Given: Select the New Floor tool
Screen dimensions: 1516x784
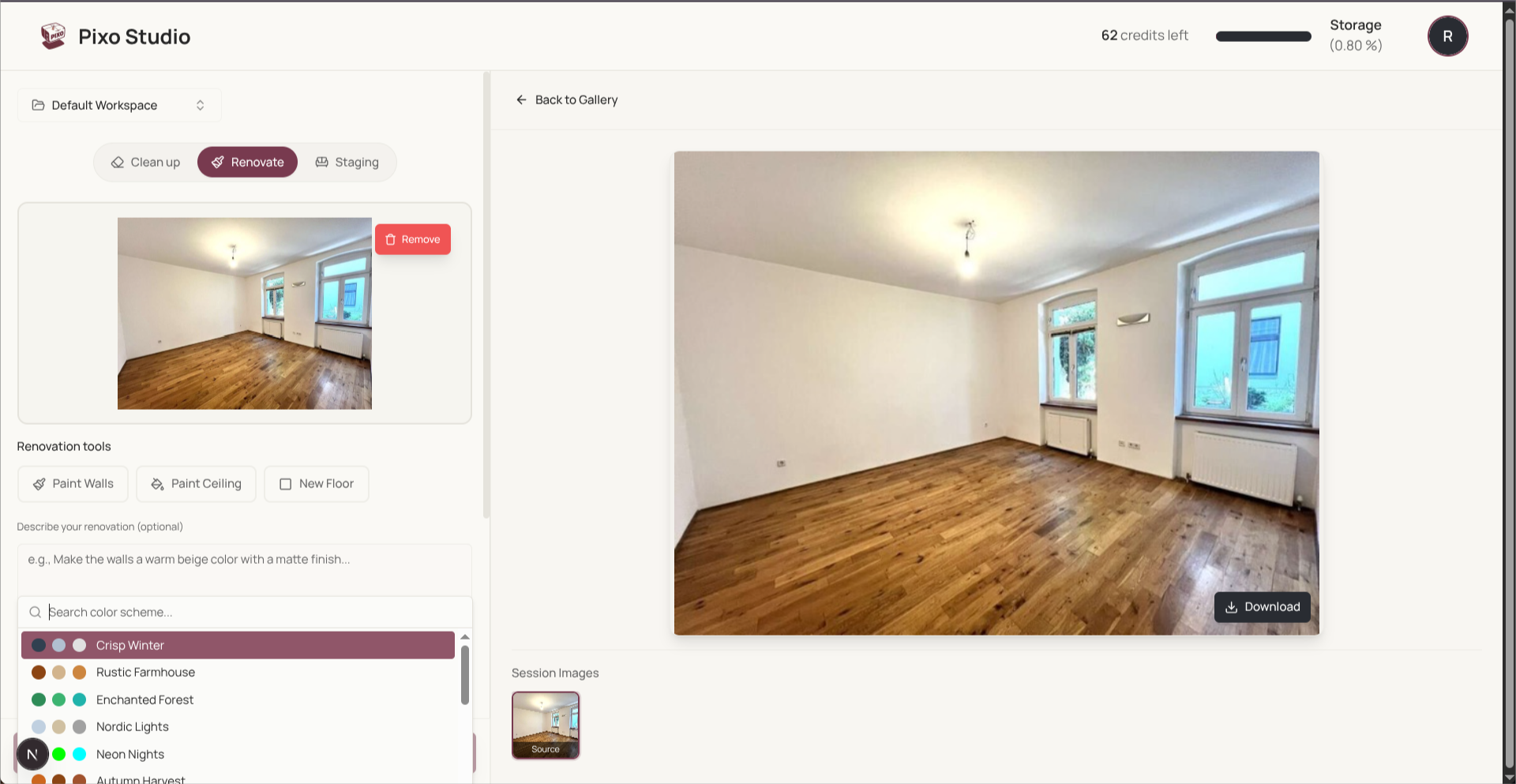Looking at the screenshot, I should tap(316, 483).
